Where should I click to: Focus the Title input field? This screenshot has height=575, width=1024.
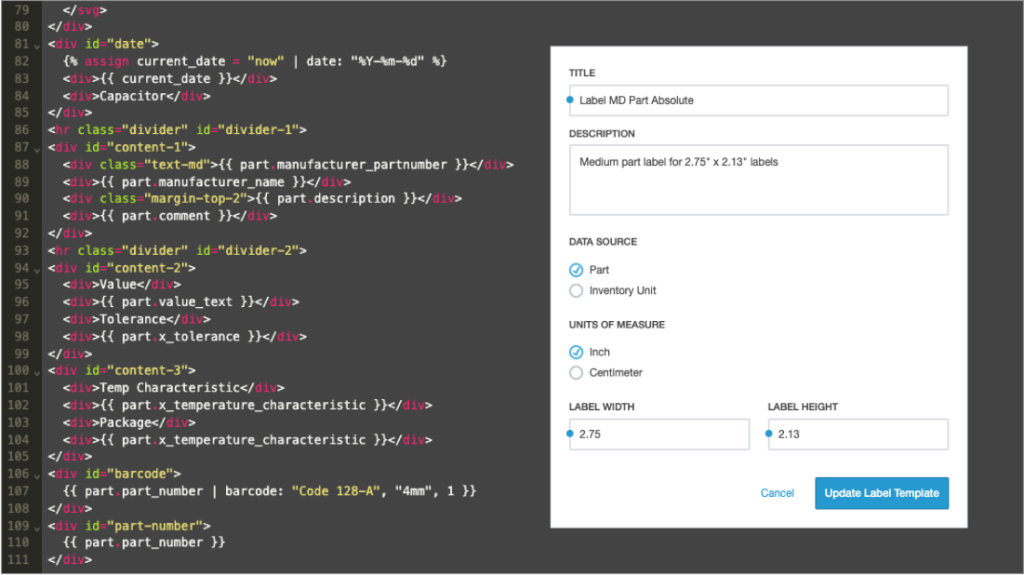758,101
